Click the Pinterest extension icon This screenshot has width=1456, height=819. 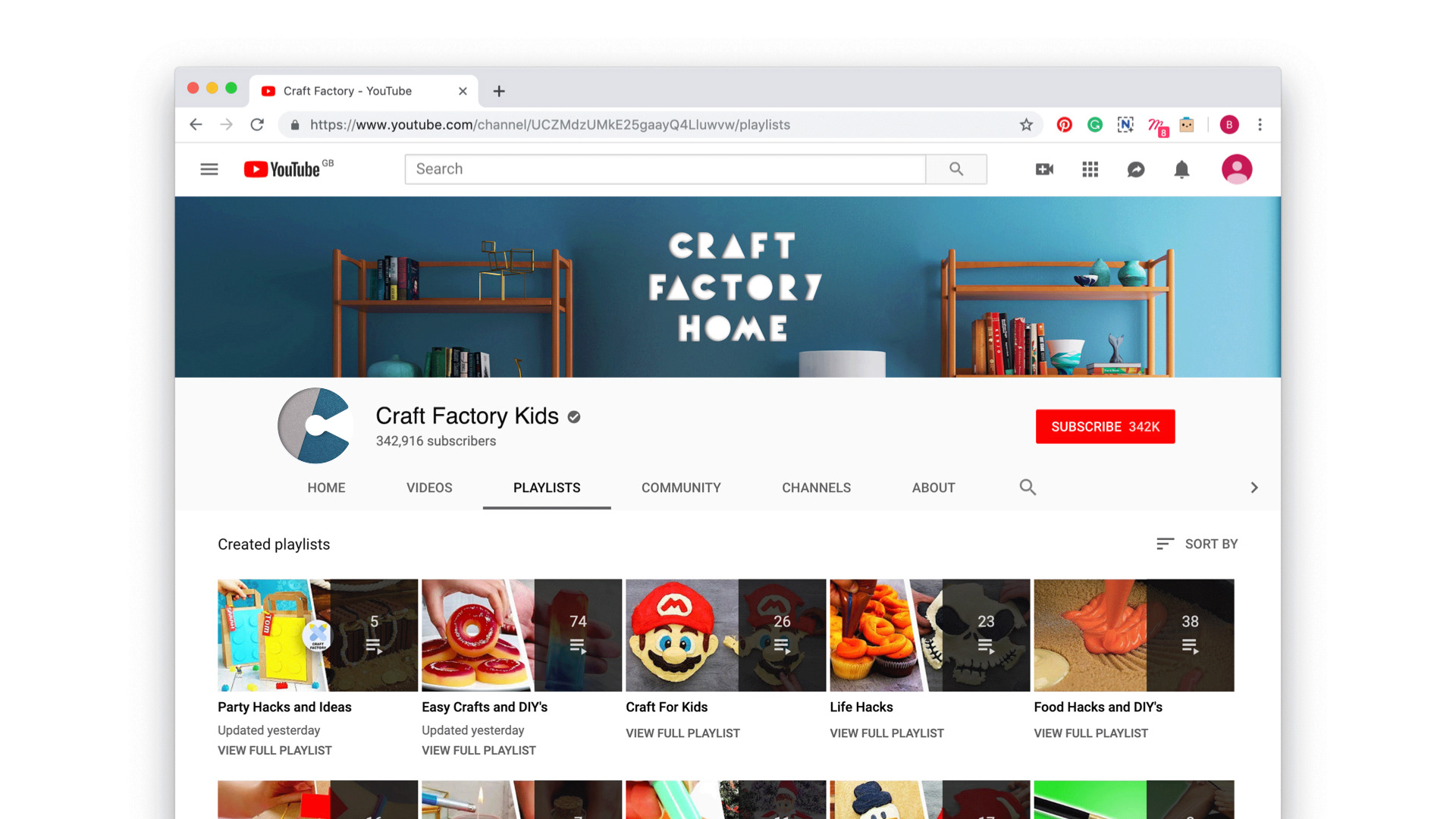[1065, 124]
